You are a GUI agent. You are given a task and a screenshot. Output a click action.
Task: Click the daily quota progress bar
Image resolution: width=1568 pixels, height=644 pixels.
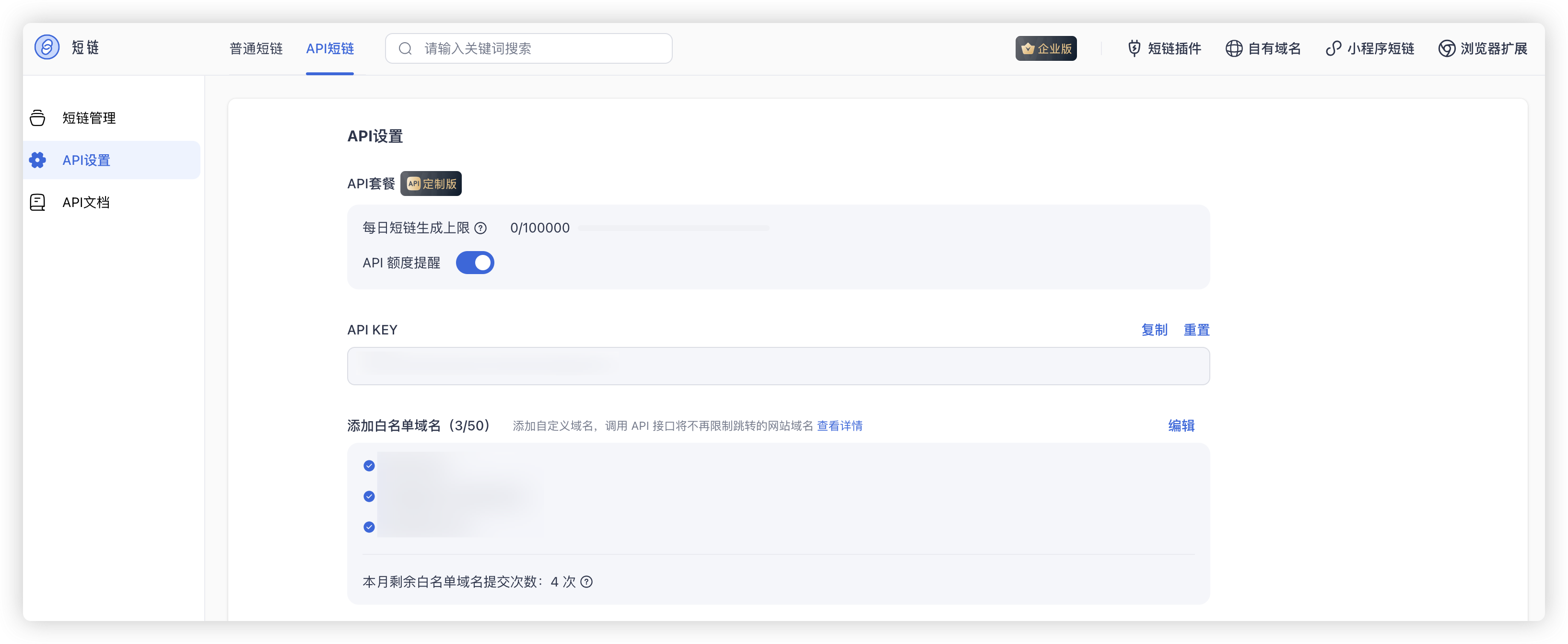674,228
